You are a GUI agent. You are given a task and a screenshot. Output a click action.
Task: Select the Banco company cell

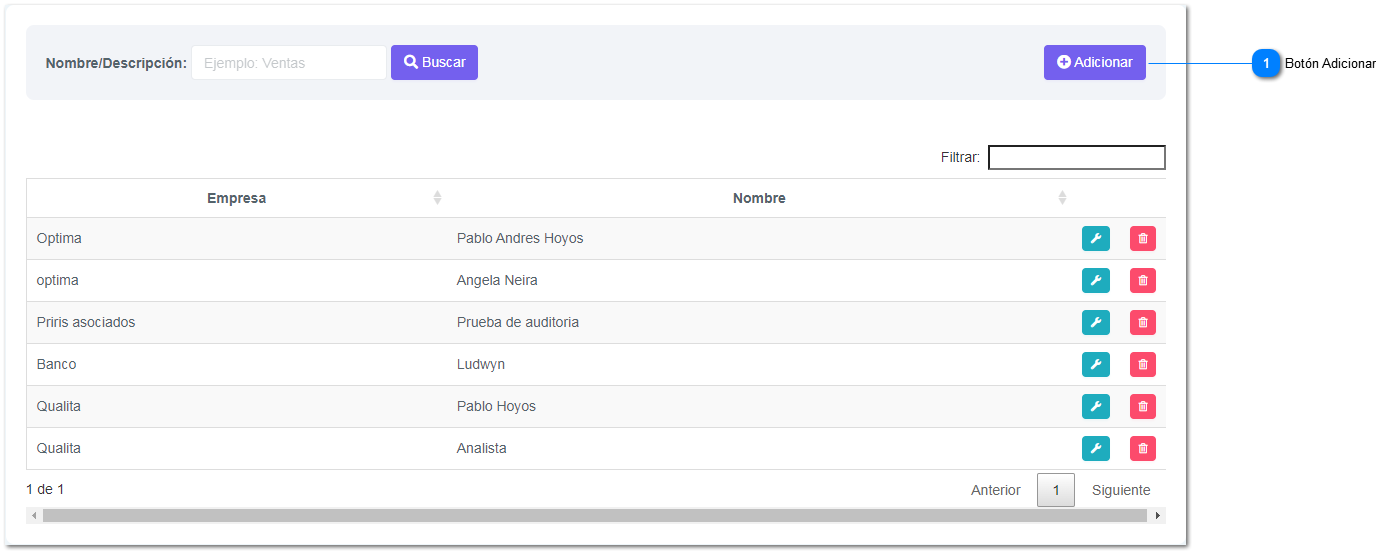click(x=236, y=365)
